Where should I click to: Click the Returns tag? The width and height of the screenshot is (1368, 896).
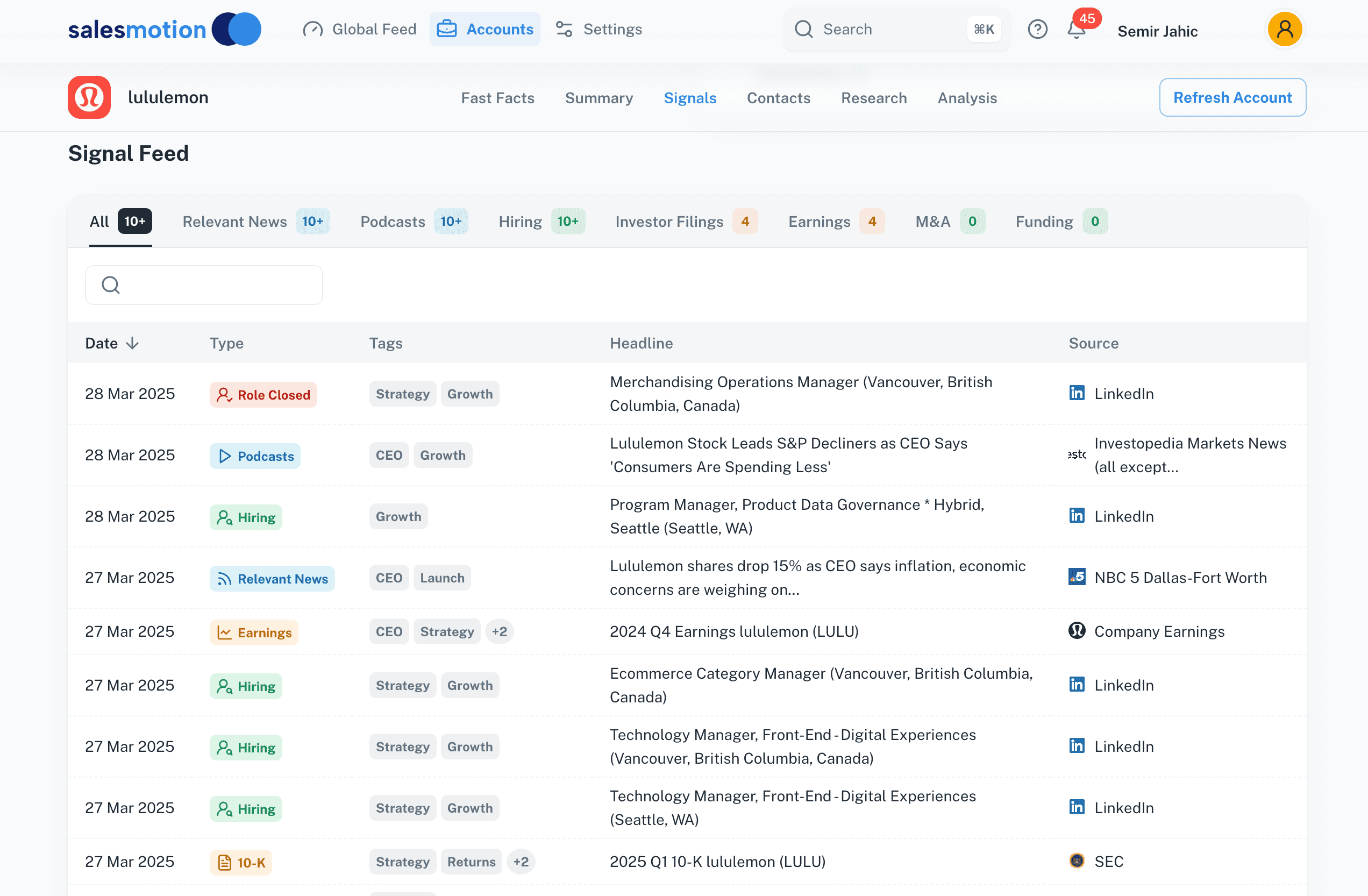pyautogui.click(x=472, y=862)
